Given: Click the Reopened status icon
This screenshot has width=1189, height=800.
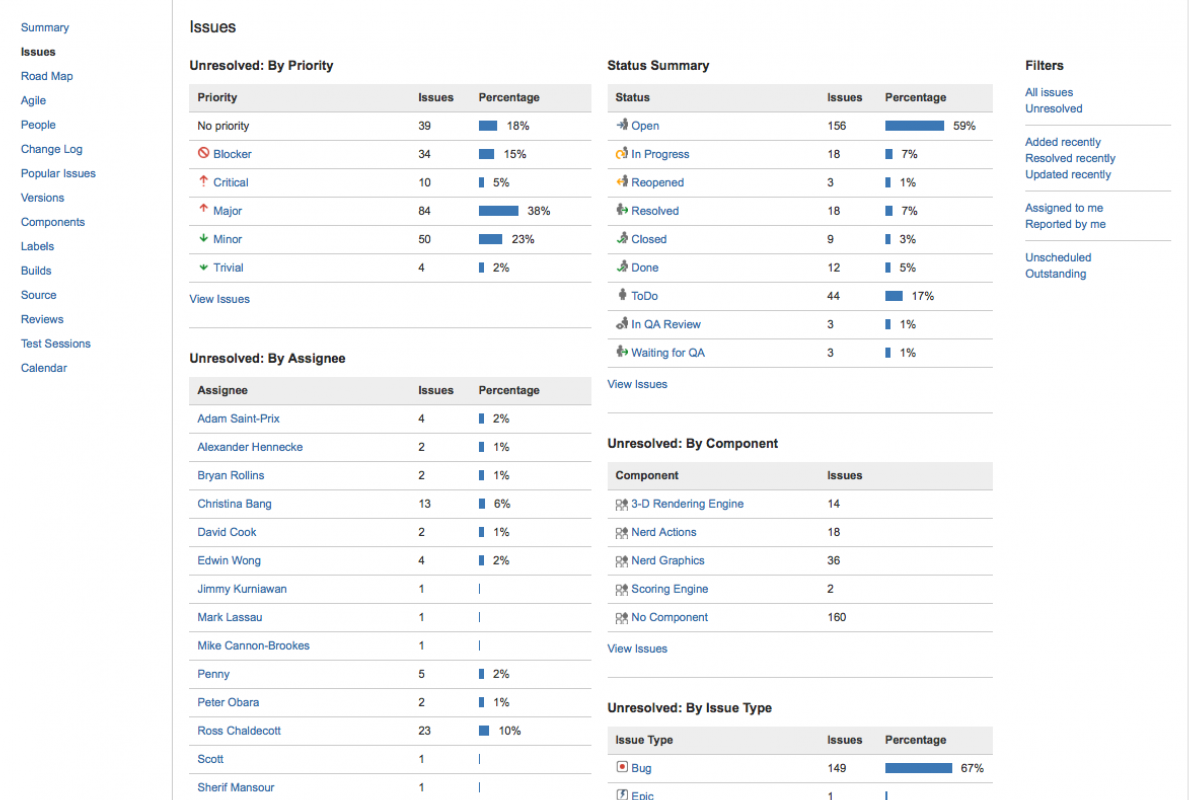Looking at the screenshot, I should coord(622,182).
